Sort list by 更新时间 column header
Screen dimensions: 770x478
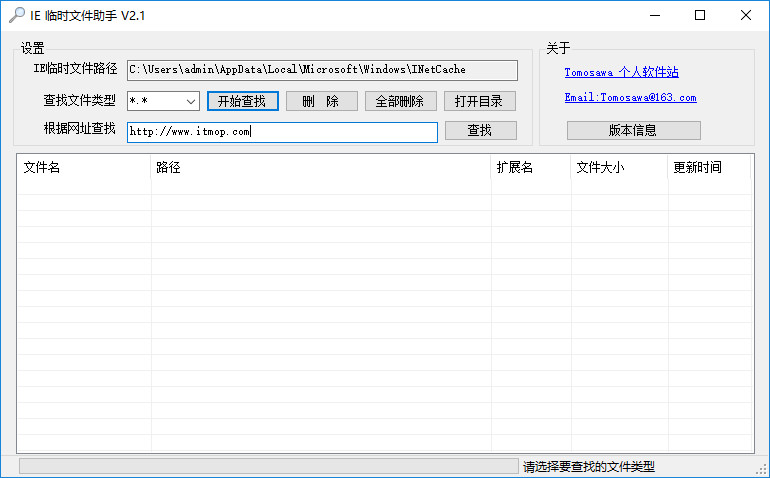[709, 168]
